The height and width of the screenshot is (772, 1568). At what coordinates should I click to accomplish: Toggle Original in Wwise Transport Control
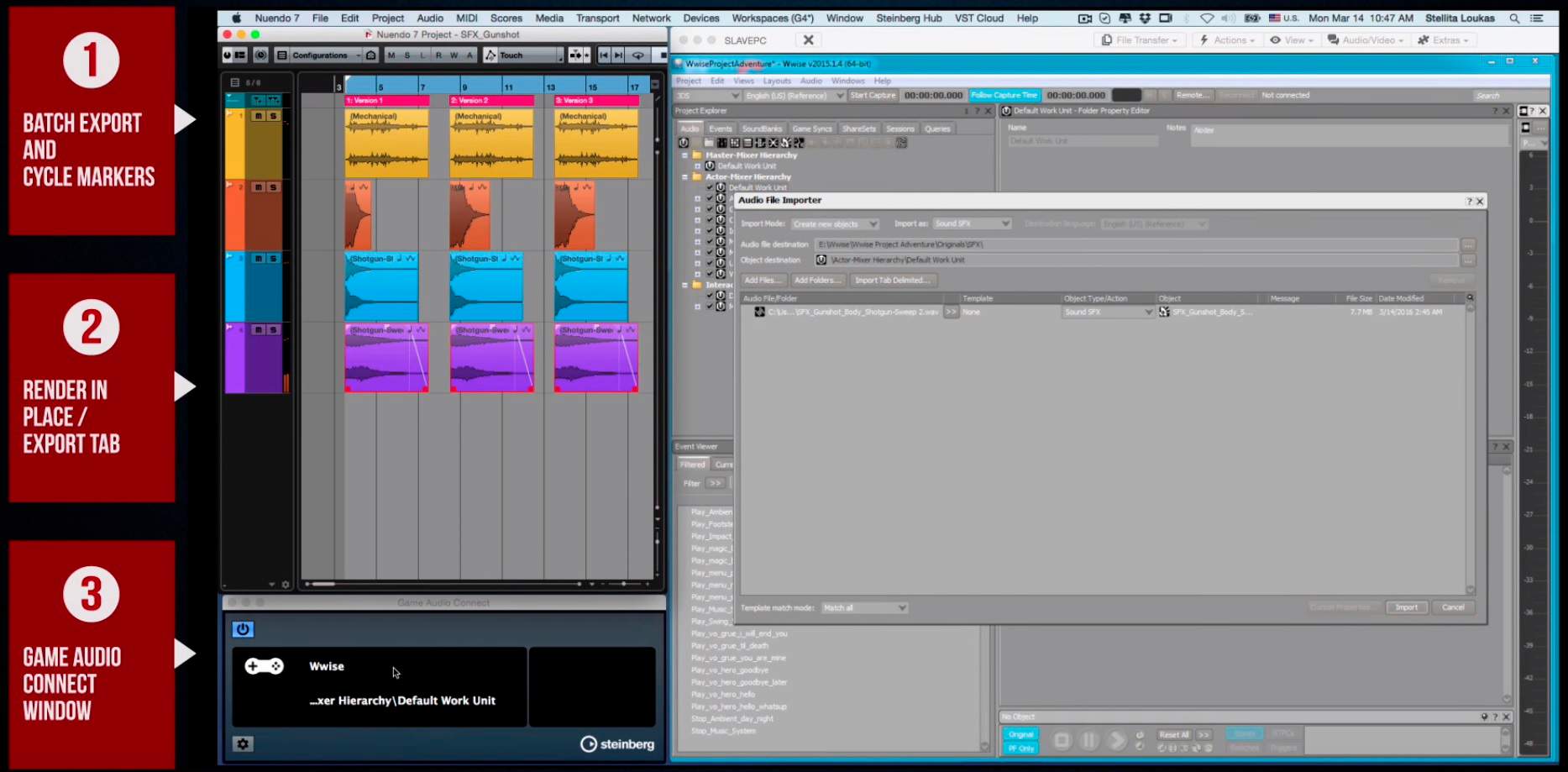click(1021, 734)
